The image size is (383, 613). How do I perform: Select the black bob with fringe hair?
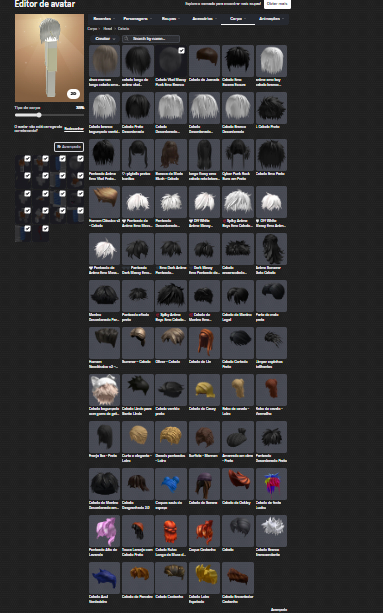[104, 437]
